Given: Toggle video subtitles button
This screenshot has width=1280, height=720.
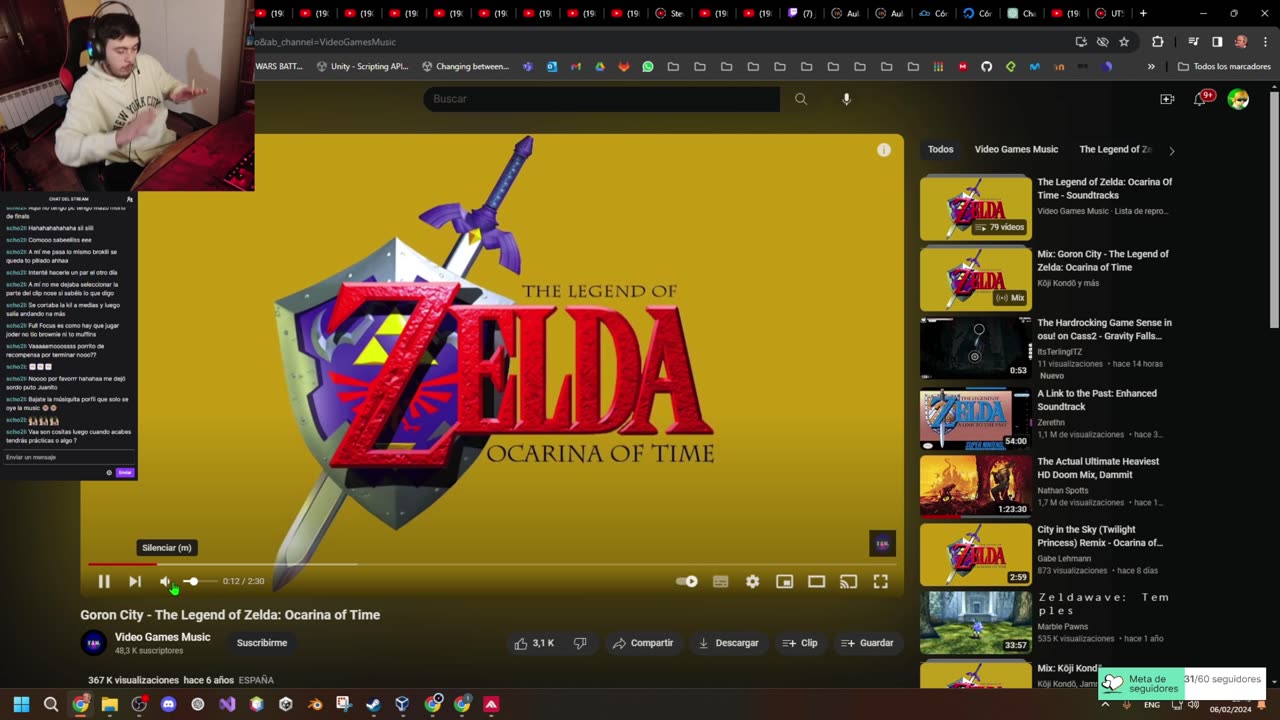Looking at the screenshot, I should [x=720, y=581].
